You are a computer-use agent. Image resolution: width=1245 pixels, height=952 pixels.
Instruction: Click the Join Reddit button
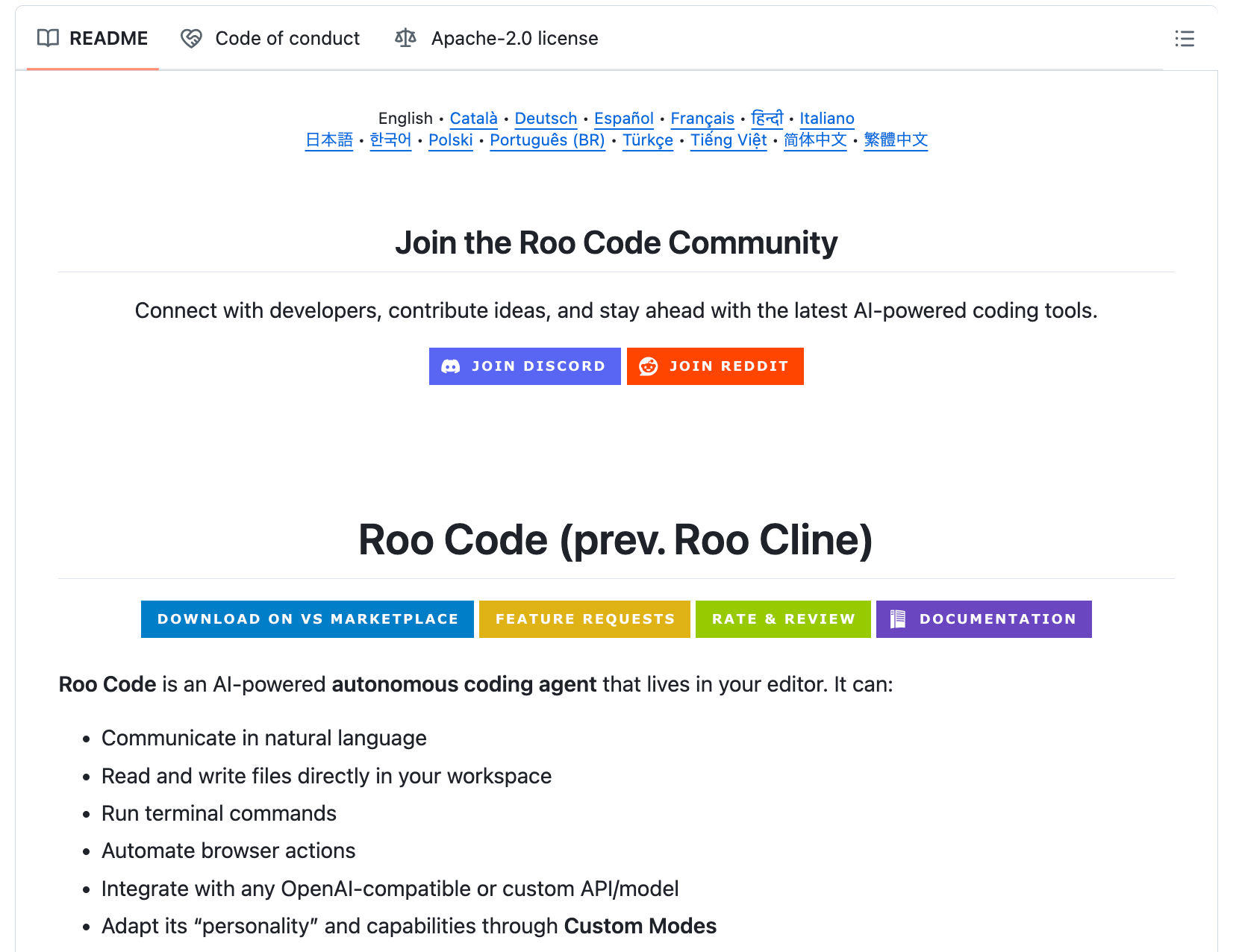pyautogui.click(x=715, y=366)
